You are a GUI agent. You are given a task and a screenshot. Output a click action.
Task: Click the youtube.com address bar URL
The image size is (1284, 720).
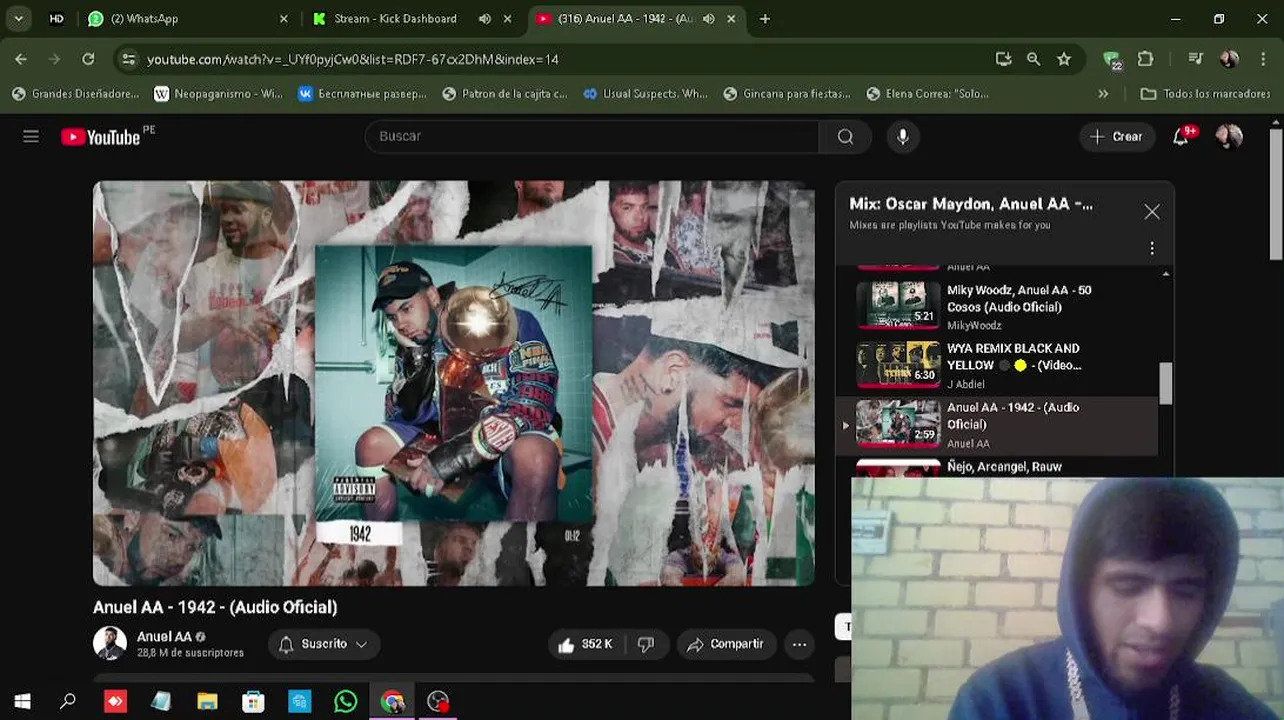352,60
